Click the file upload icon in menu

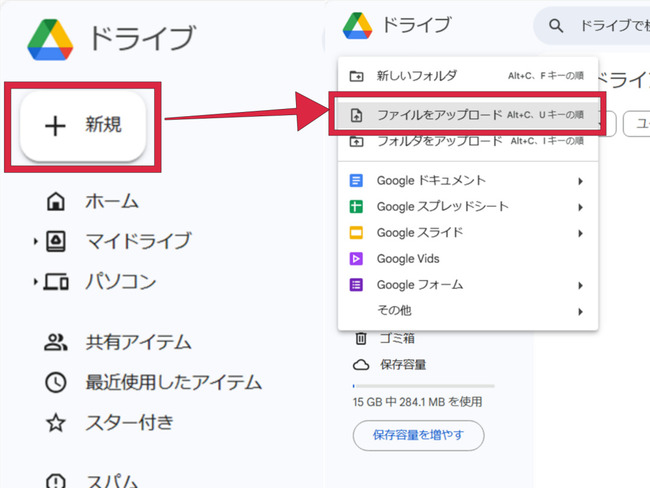[357, 115]
